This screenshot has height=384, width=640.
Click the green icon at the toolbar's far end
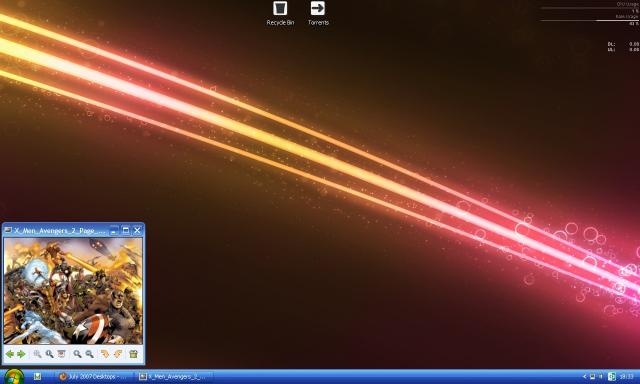pyautogui.click(x=133, y=354)
